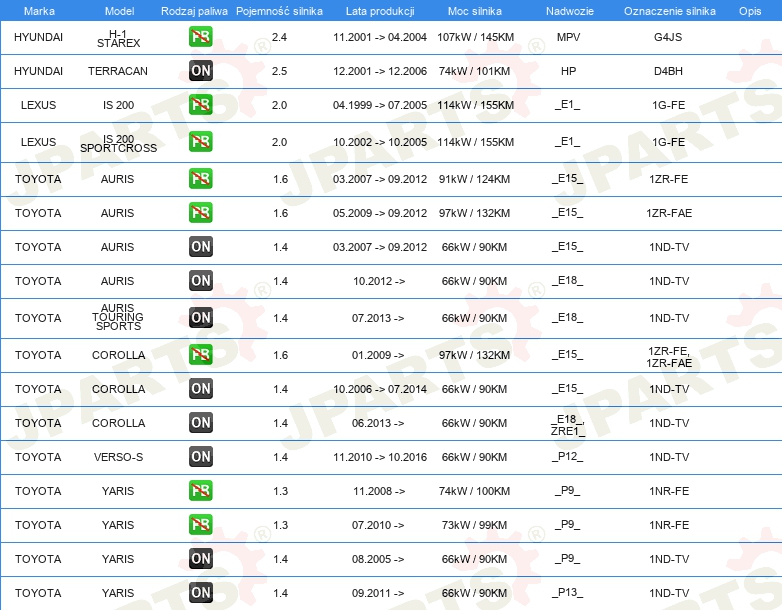Viewport: 782px width, 610px height.
Task: Click engine code G4JS
Action: coord(668,37)
